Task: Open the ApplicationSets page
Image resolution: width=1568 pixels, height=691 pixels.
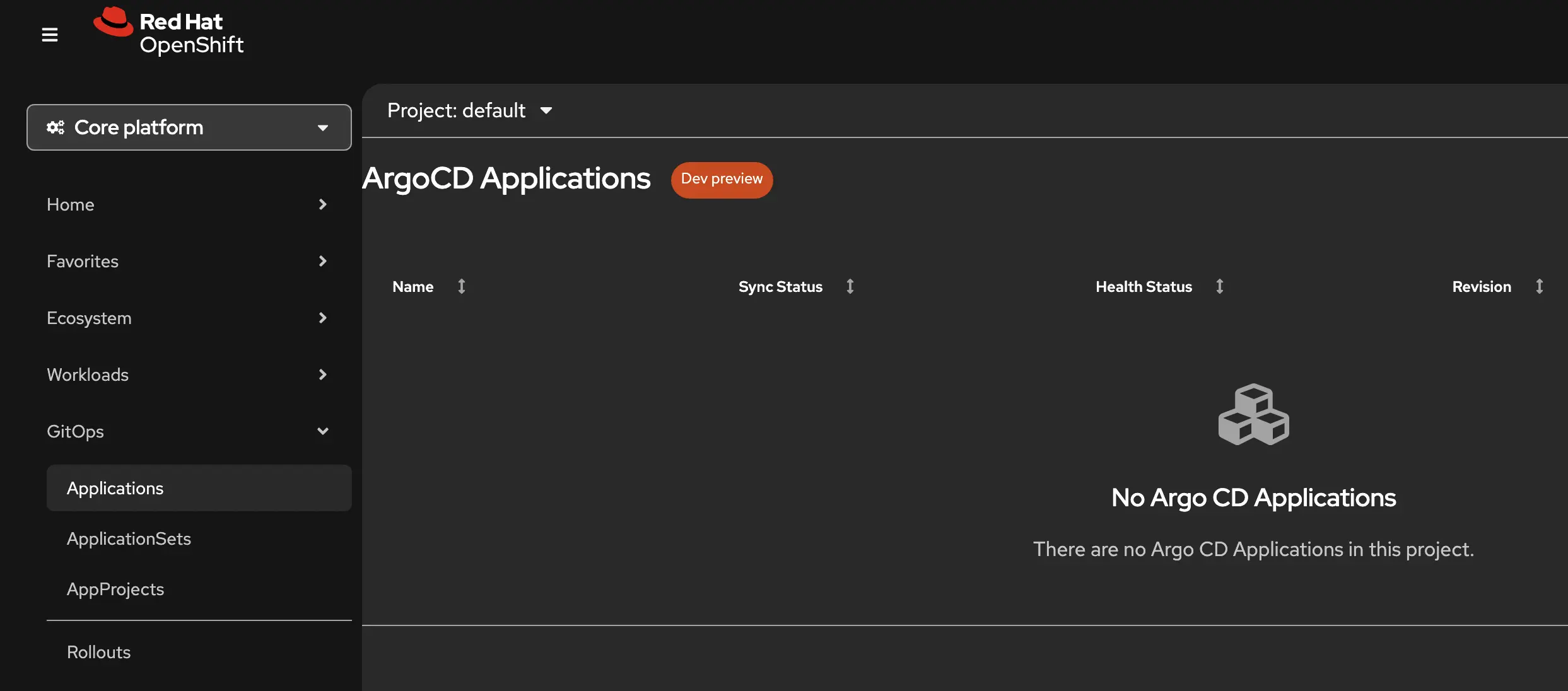Action: (x=129, y=538)
